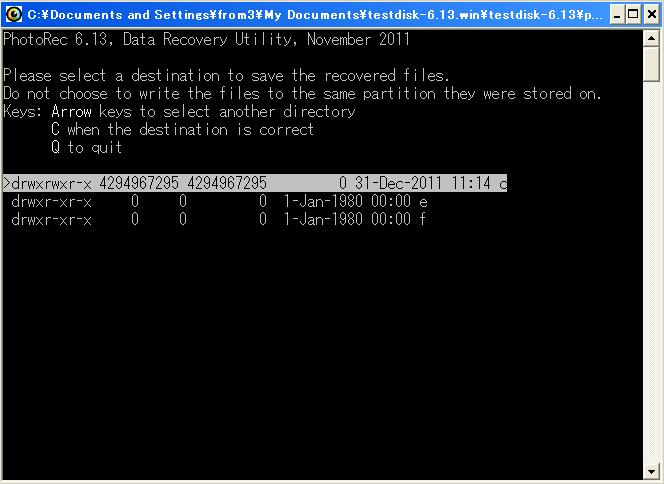The image size is (664, 484).
Task: Click the PhotoRec title bar icon
Action: pyautogui.click(x=14, y=14)
